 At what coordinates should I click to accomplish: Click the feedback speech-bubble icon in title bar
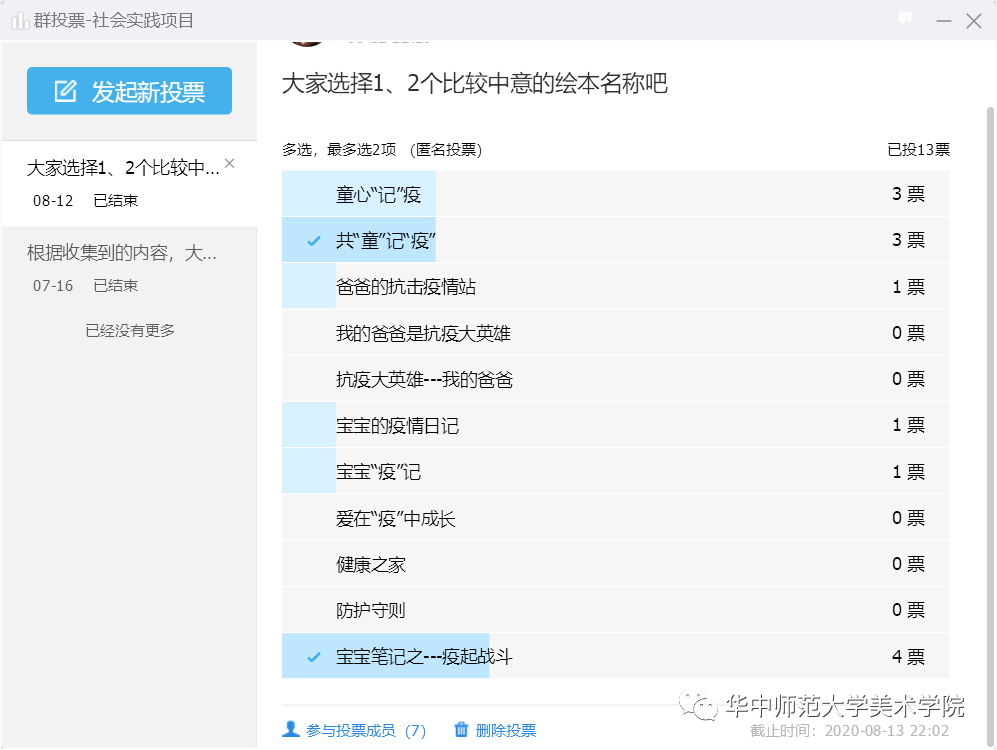click(905, 19)
